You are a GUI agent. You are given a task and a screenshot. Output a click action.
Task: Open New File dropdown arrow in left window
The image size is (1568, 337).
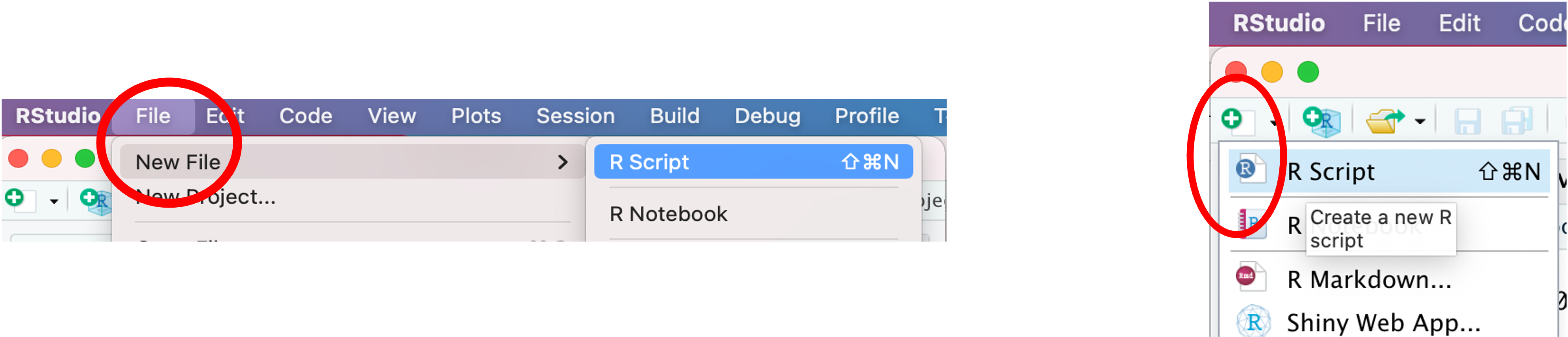click(x=54, y=201)
